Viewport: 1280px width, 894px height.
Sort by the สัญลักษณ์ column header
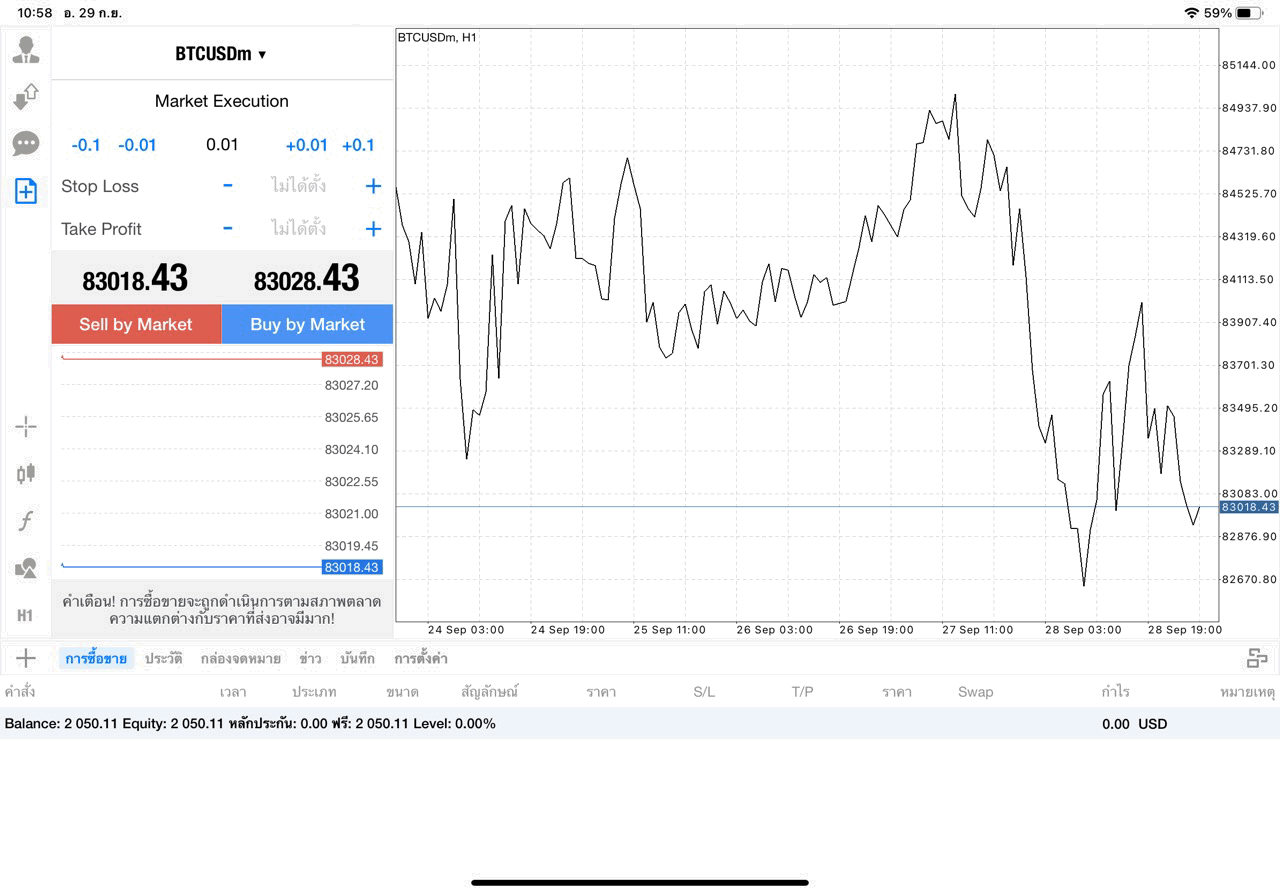pos(490,692)
